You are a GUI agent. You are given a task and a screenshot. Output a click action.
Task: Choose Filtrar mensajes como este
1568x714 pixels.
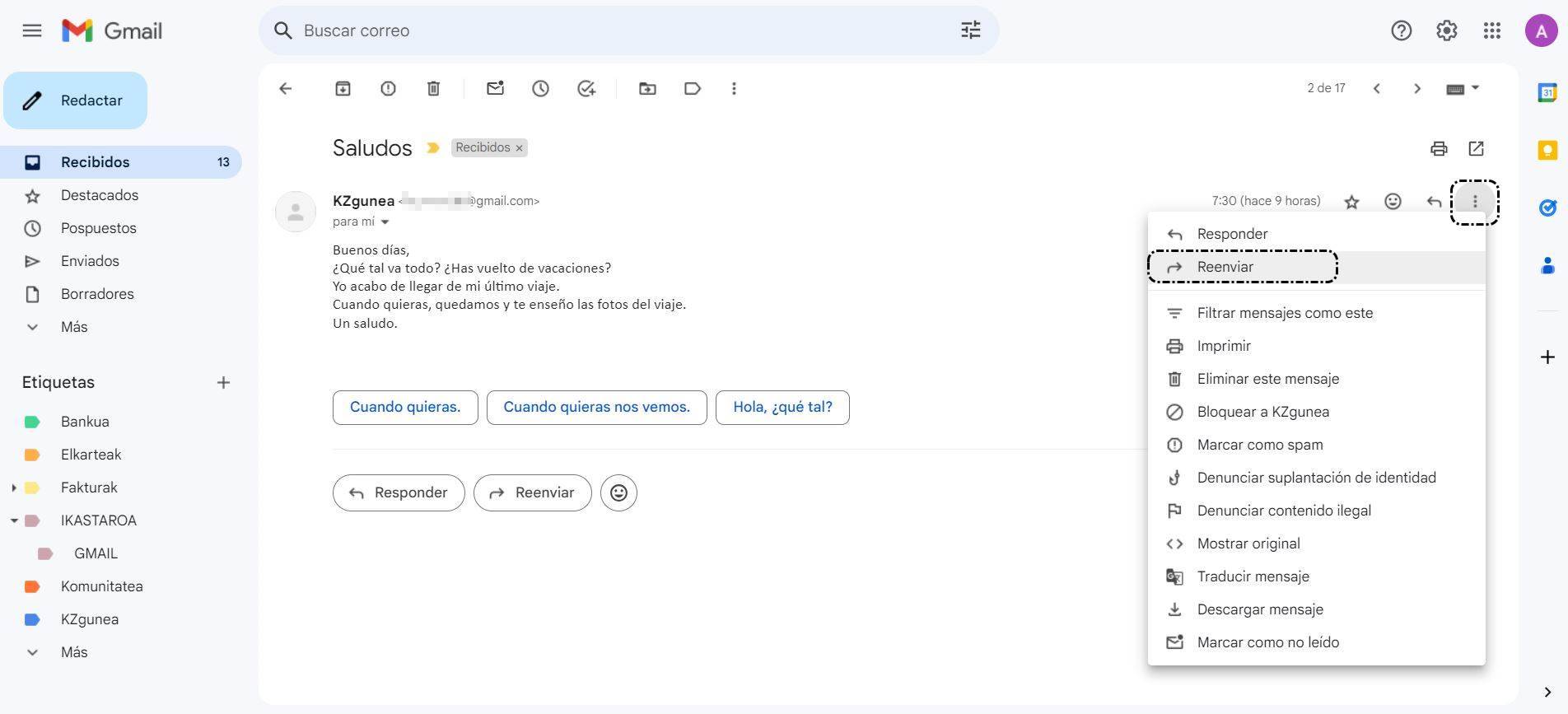pos(1317,313)
